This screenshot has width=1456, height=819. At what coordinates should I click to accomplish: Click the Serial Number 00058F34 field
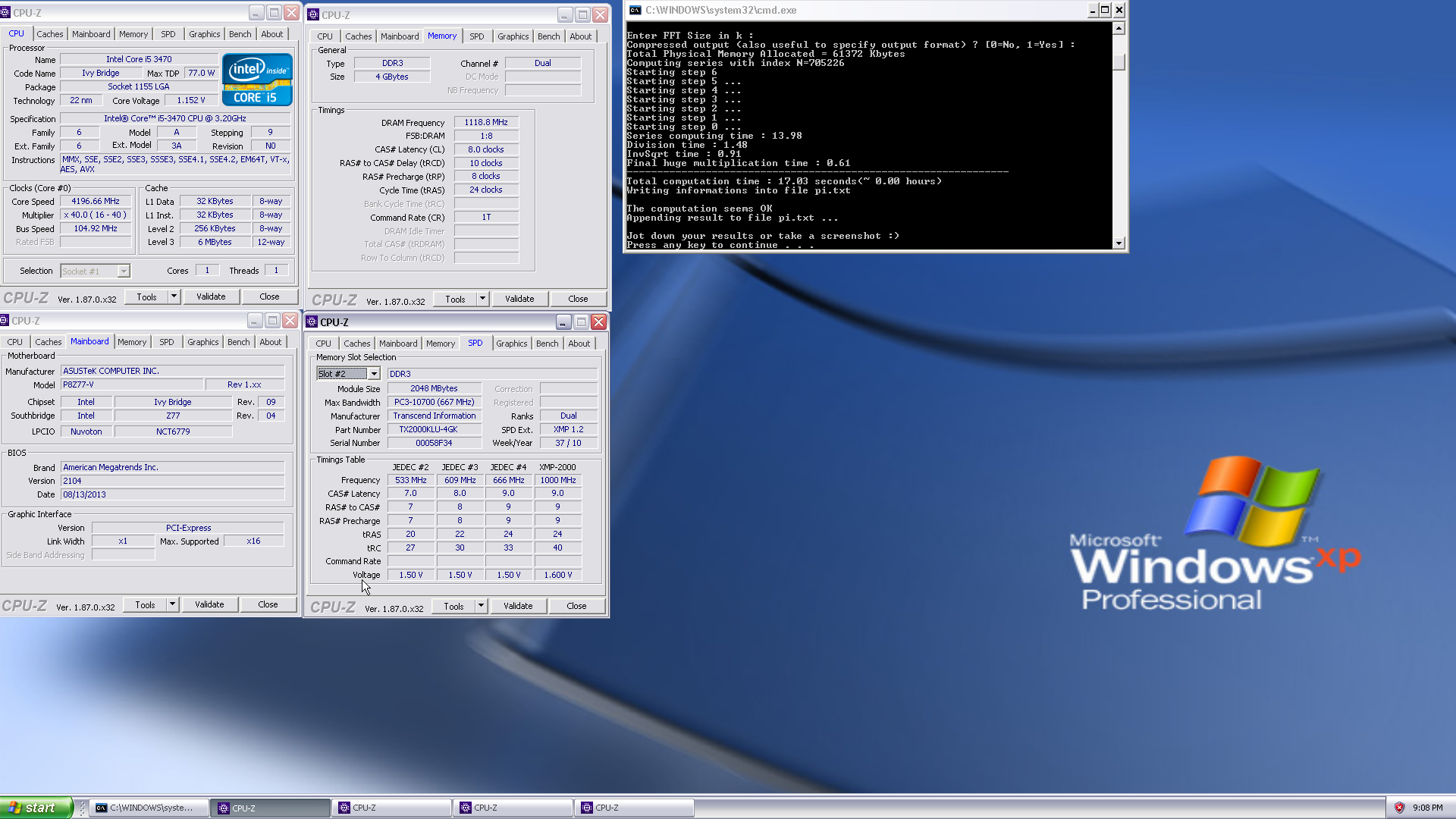click(x=435, y=443)
